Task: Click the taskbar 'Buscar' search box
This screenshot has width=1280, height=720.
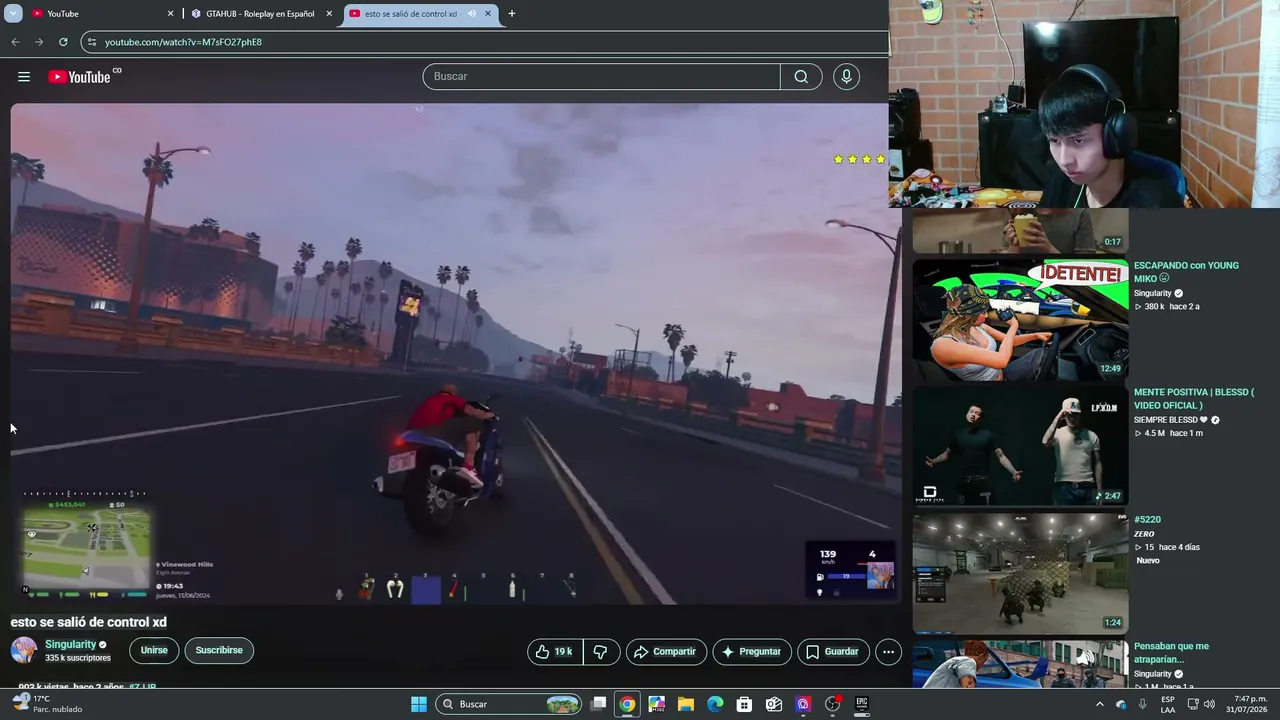Action: pos(510,704)
